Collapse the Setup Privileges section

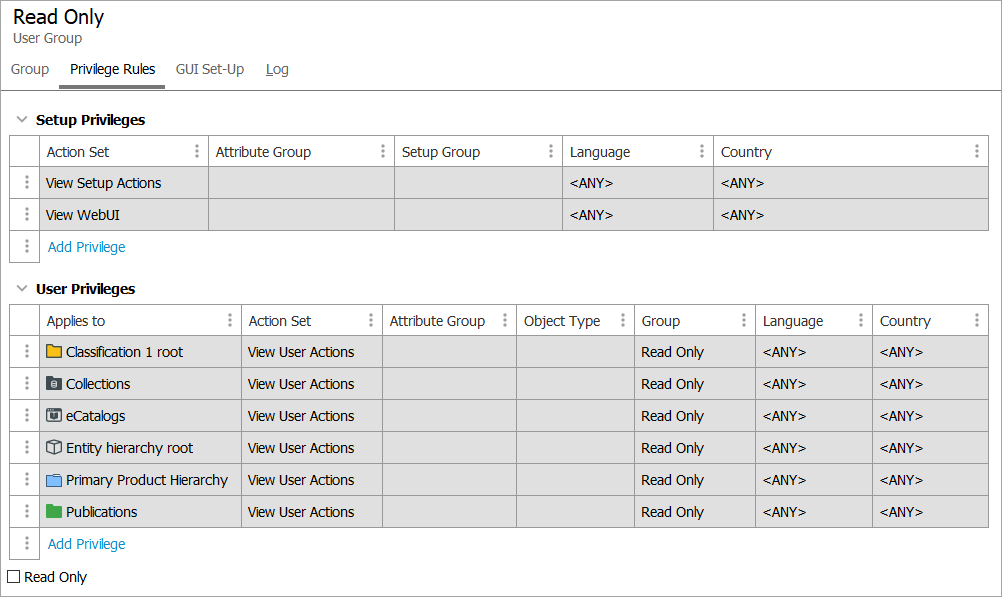[x=21, y=120]
